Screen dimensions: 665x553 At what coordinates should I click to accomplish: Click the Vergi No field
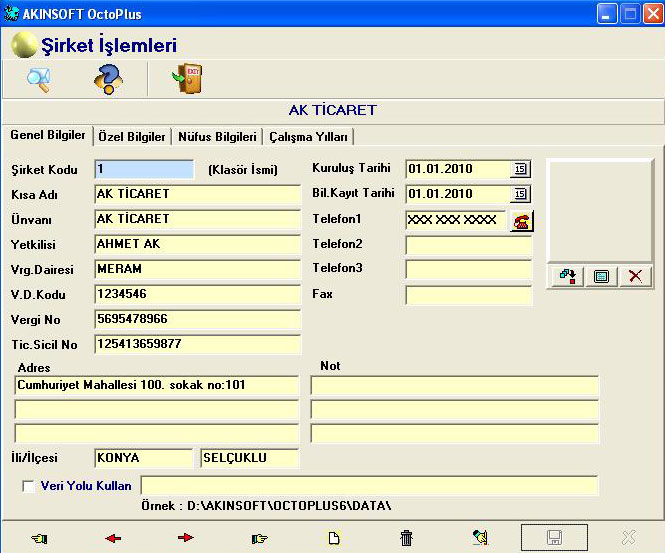point(198,319)
